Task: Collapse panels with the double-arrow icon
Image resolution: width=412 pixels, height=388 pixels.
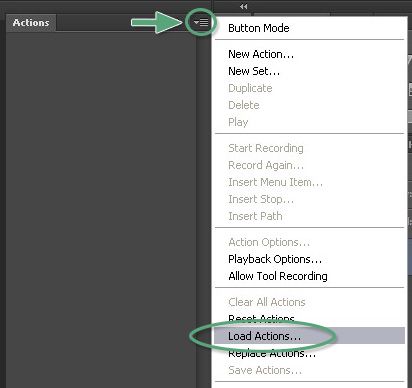Action: (244, 6)
